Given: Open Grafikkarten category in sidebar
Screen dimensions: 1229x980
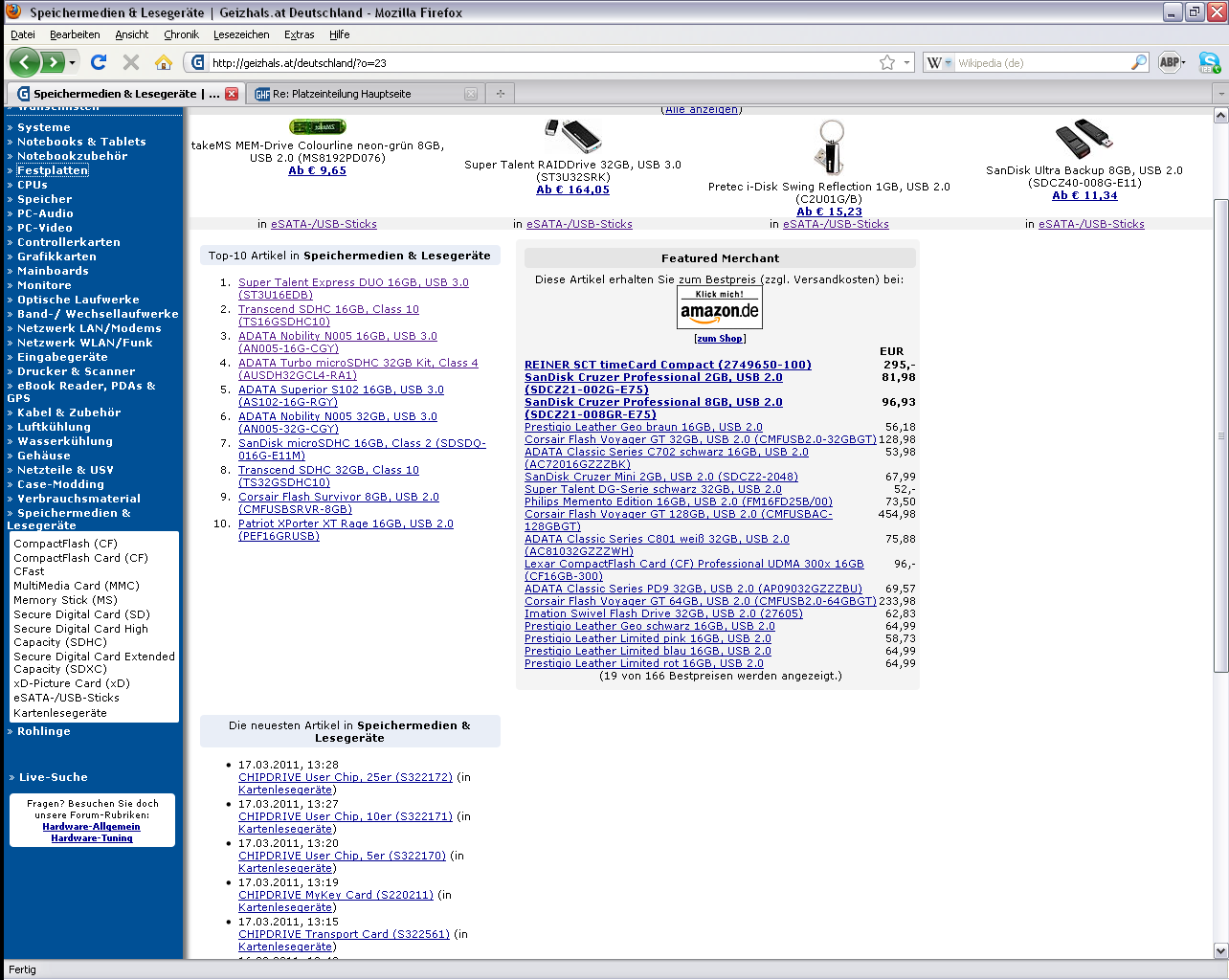Looking at the screenshot, I should tap(56, 256).
